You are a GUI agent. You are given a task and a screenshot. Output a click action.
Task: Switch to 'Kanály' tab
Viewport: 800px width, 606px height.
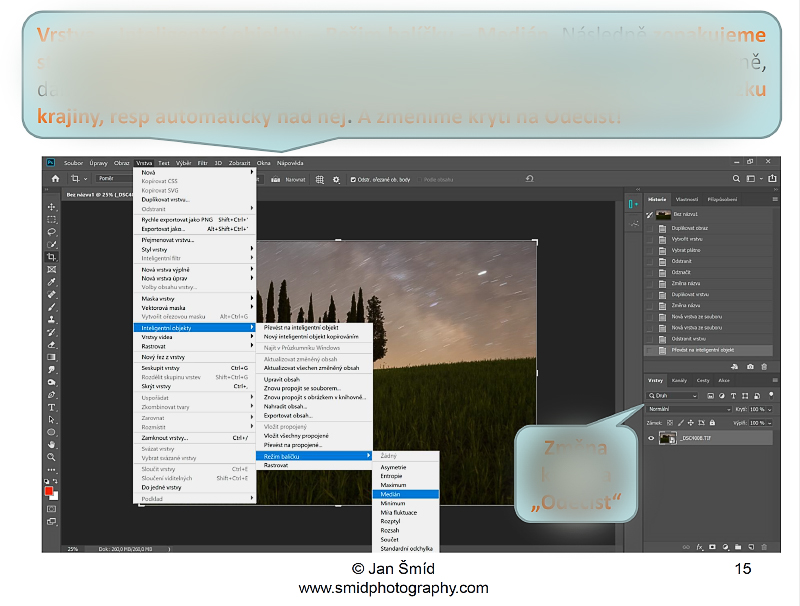679,381
